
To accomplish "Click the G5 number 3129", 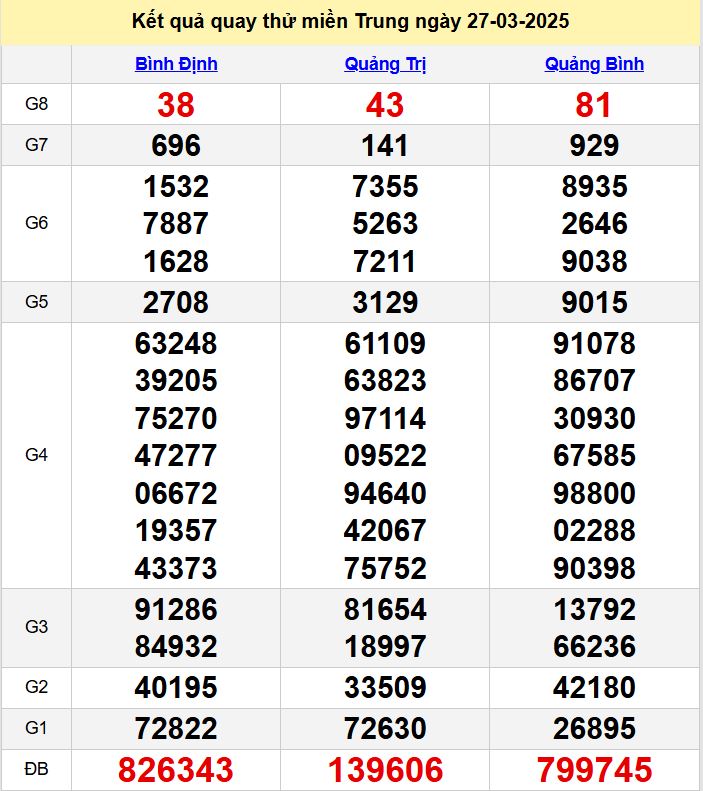I will (x=385, y=303).
